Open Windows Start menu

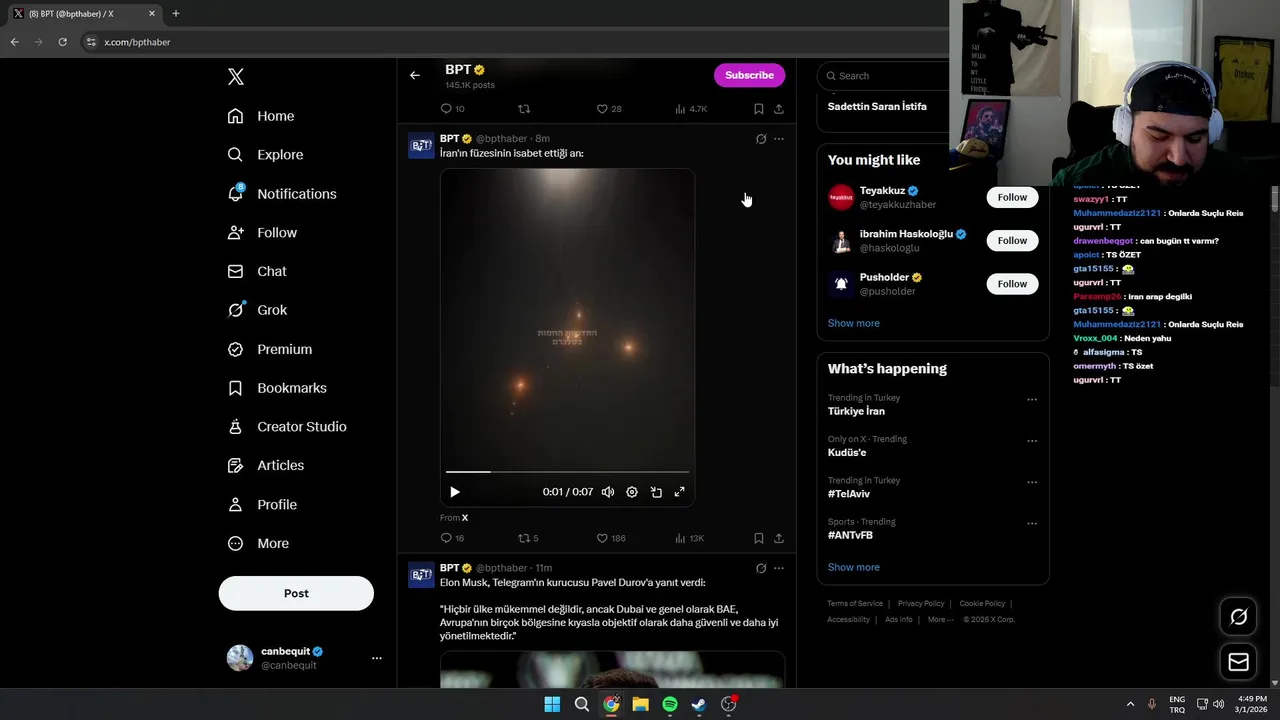tap(552, 704)
